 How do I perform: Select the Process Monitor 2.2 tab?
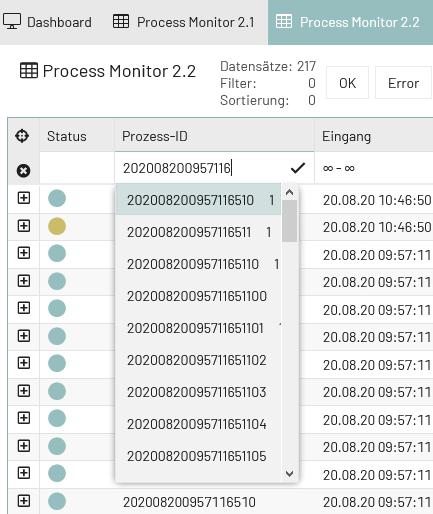click(x=350, y=22)
